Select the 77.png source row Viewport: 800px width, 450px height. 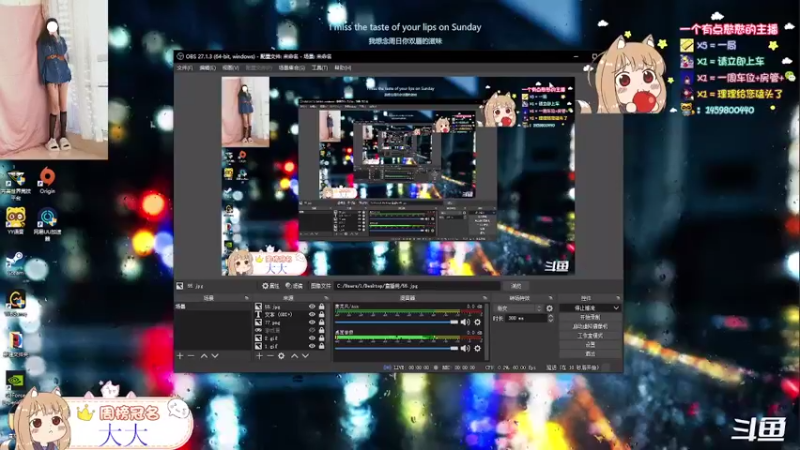pyautogui.click(x=290, y=322)
